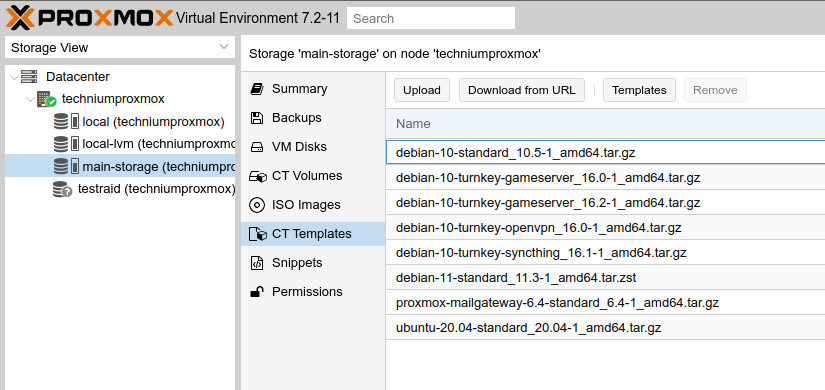Select ubuntu-20.04-standard_20.04-1 template
Screen dimensions: 825x390
click(605, 328)
